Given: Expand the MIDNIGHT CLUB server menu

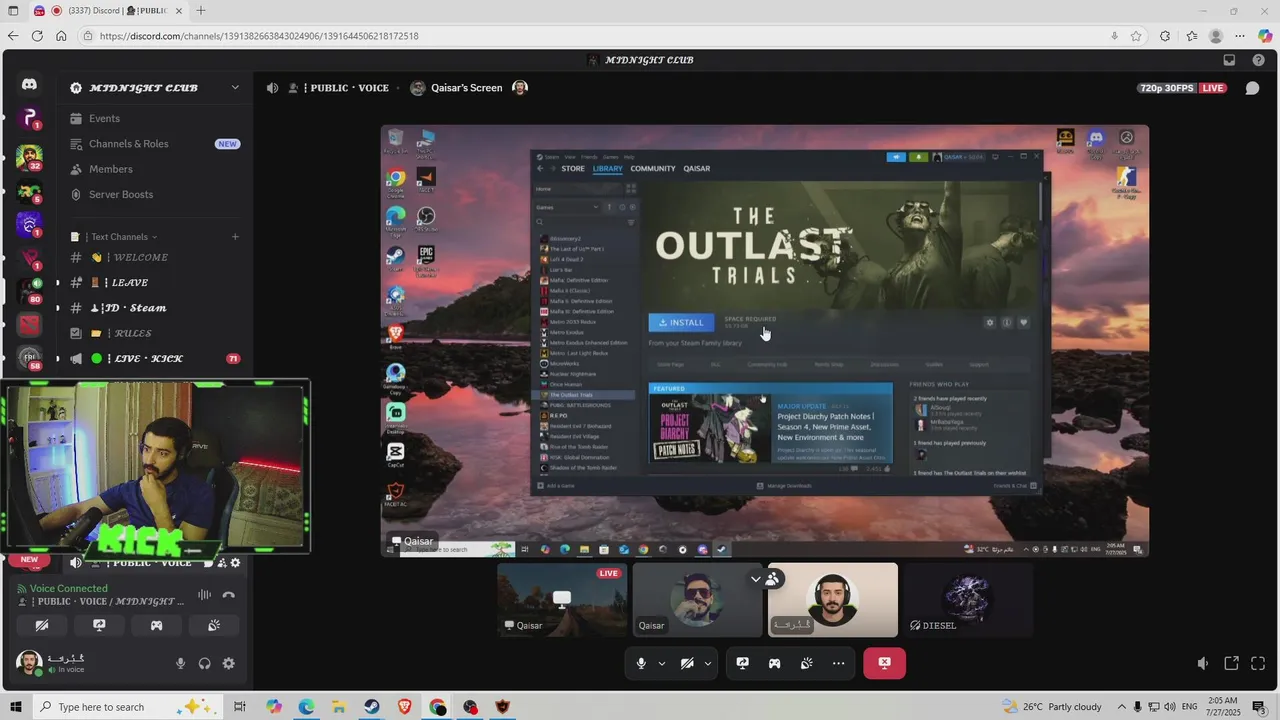Looking at the screenshot, I should tap(235, 88).
